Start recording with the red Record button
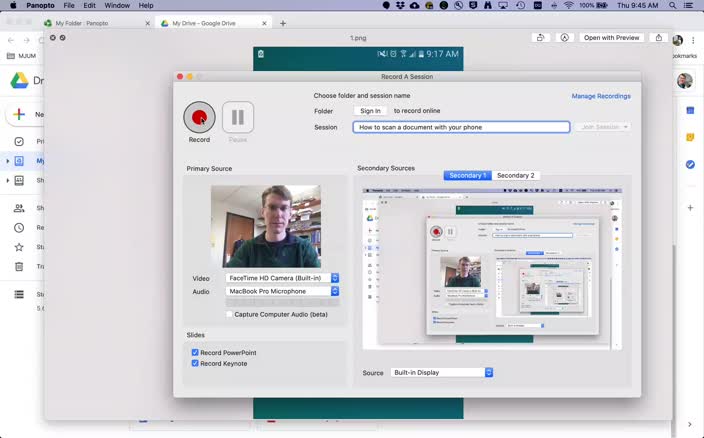Image resolution: width=704 pixels, height=438 pixels. pos(199,117)
